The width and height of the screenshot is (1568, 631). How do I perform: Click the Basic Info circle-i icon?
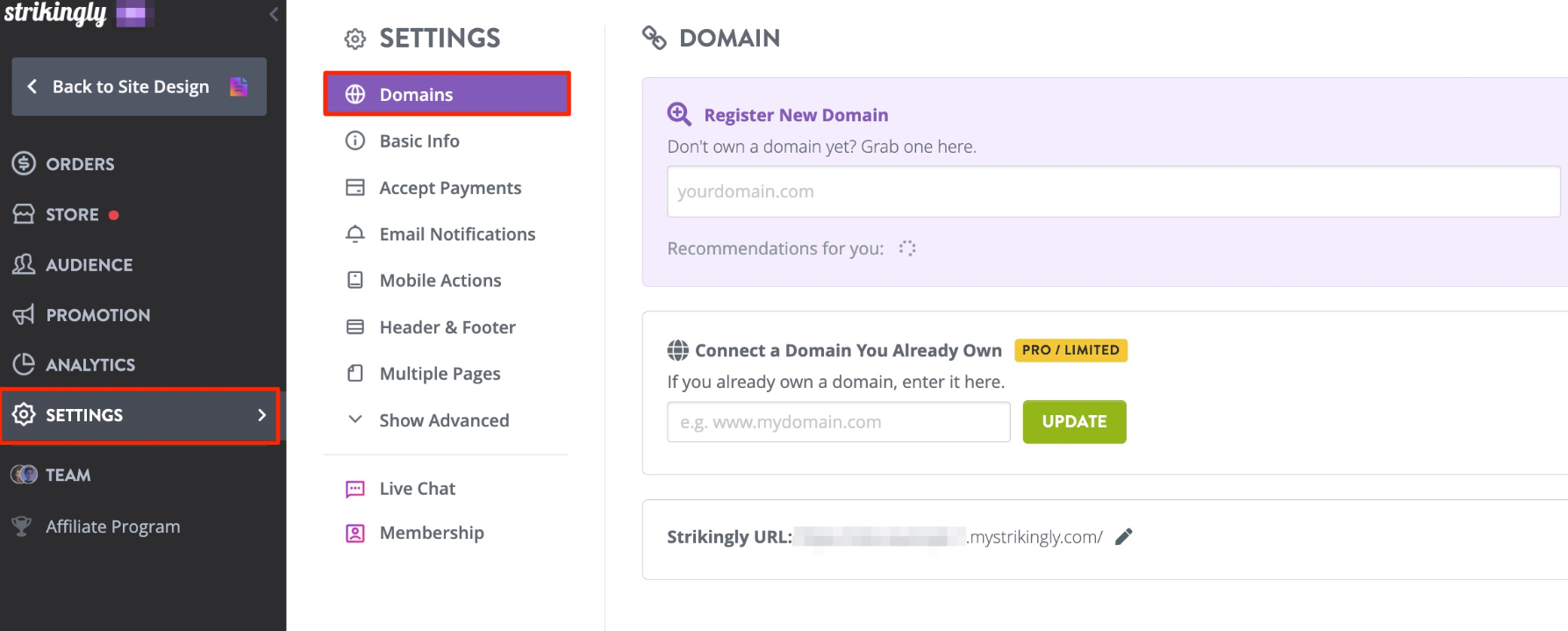click(x=355, y=140)
